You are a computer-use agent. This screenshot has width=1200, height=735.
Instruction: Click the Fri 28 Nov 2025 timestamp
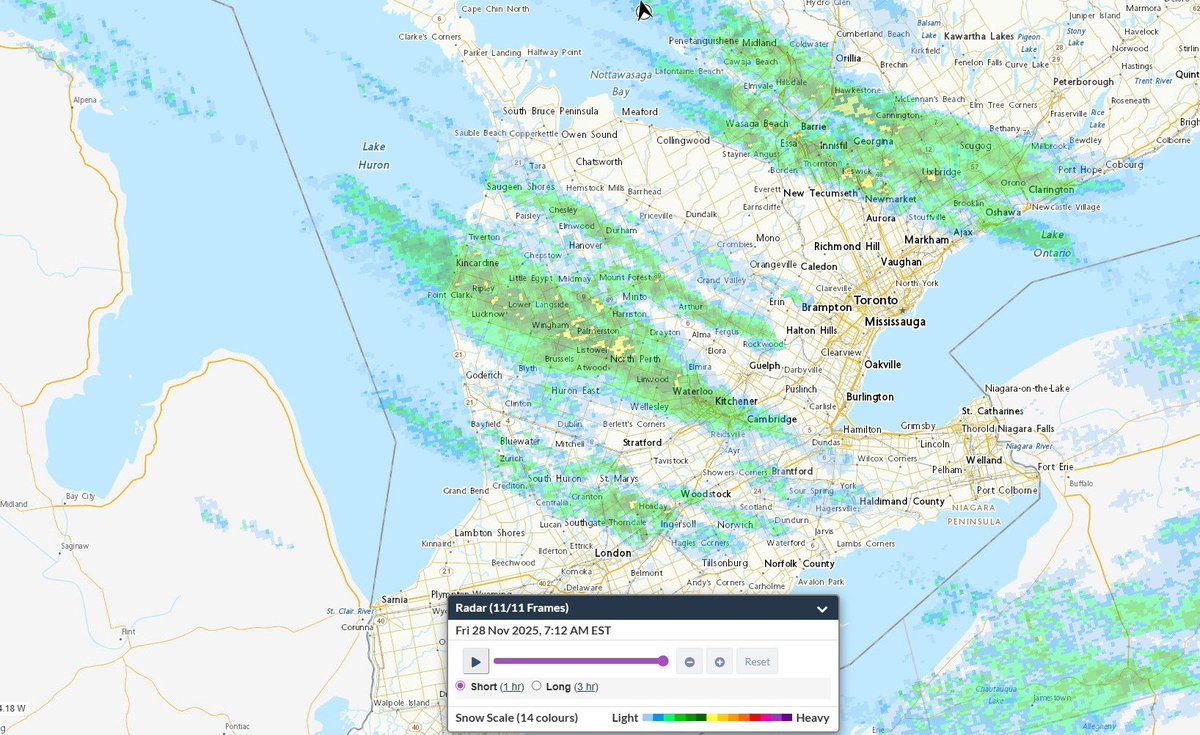point(533,630)
